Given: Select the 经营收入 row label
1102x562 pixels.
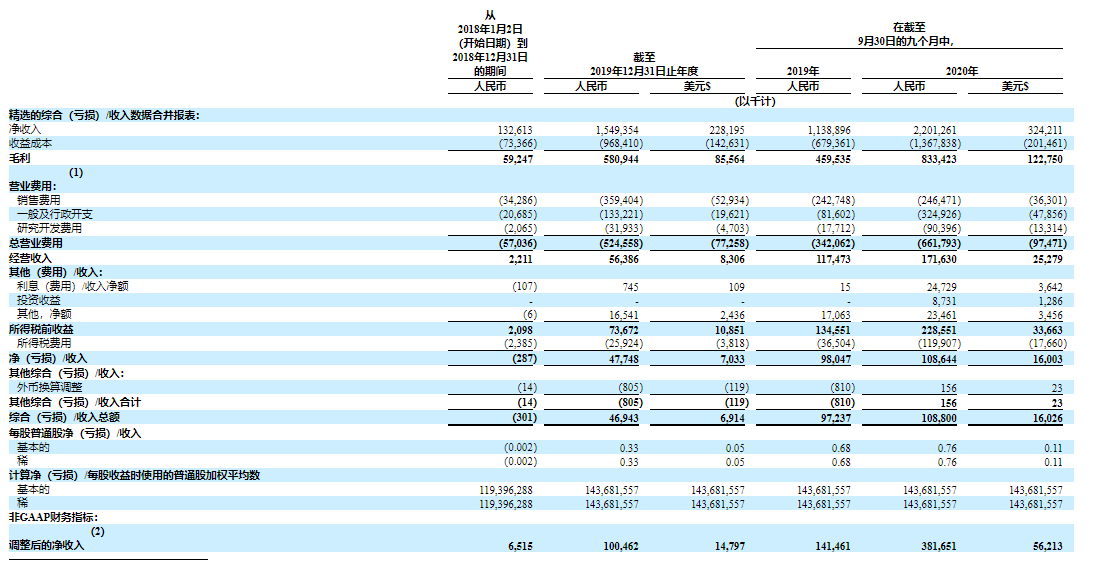Looking at the screenshot, I should click(x=30, y=258).
